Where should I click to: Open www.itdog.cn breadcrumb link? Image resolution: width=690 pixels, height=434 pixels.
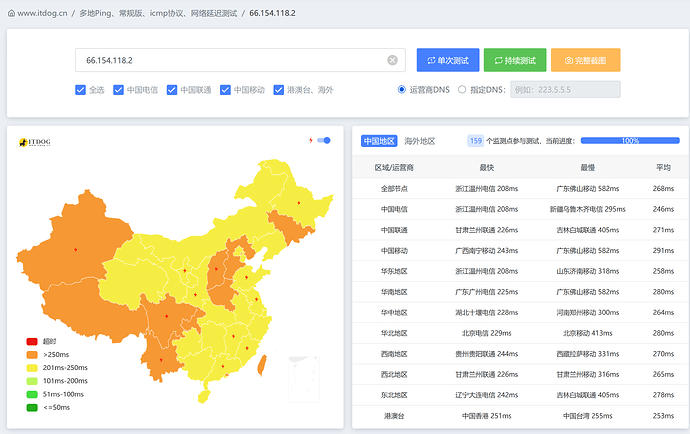(42, 13)
